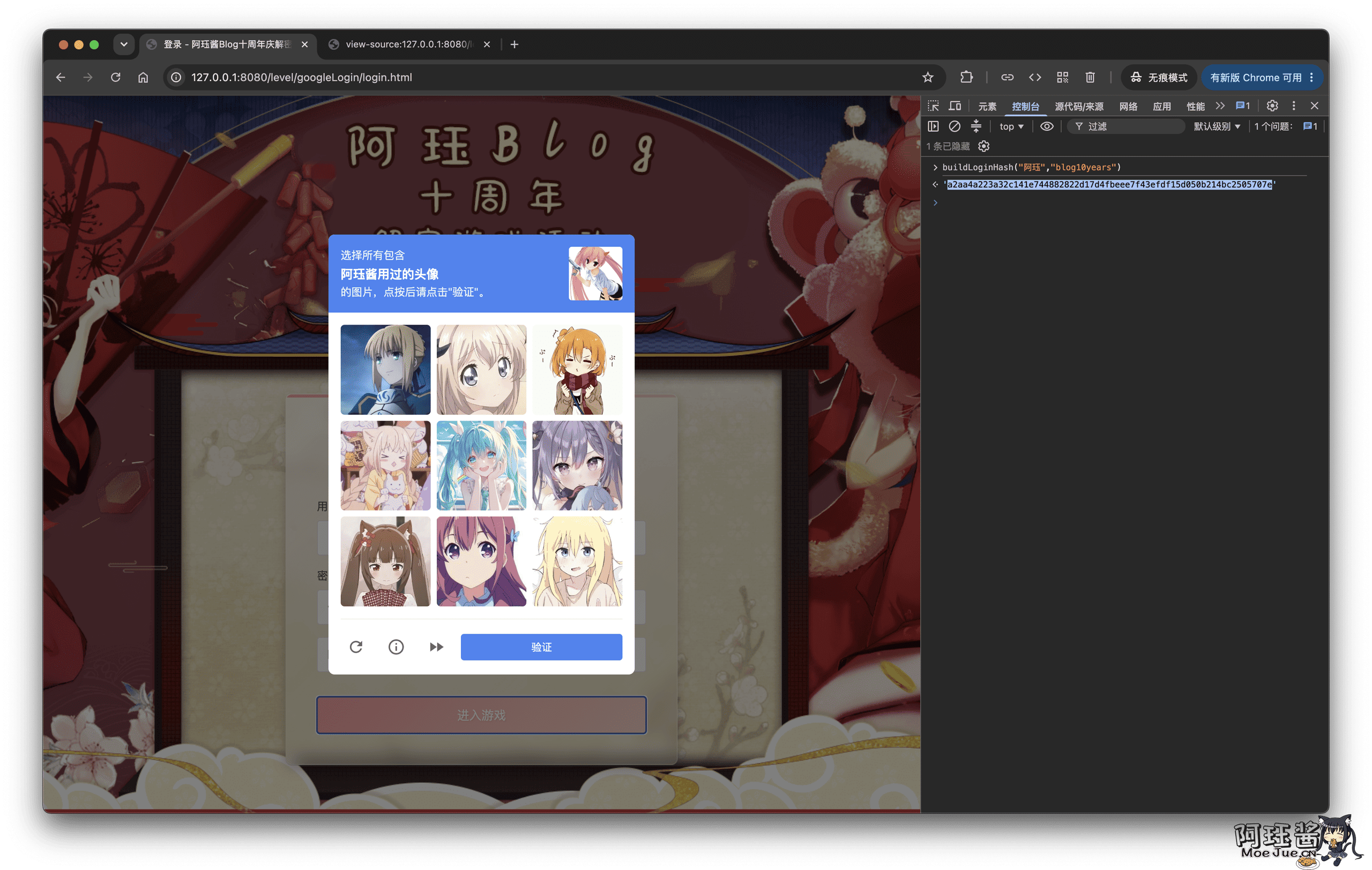The height and width of the screenshot is (870, 1372).
Task: Click the trash can extension icon
Action: [1090, 78]
